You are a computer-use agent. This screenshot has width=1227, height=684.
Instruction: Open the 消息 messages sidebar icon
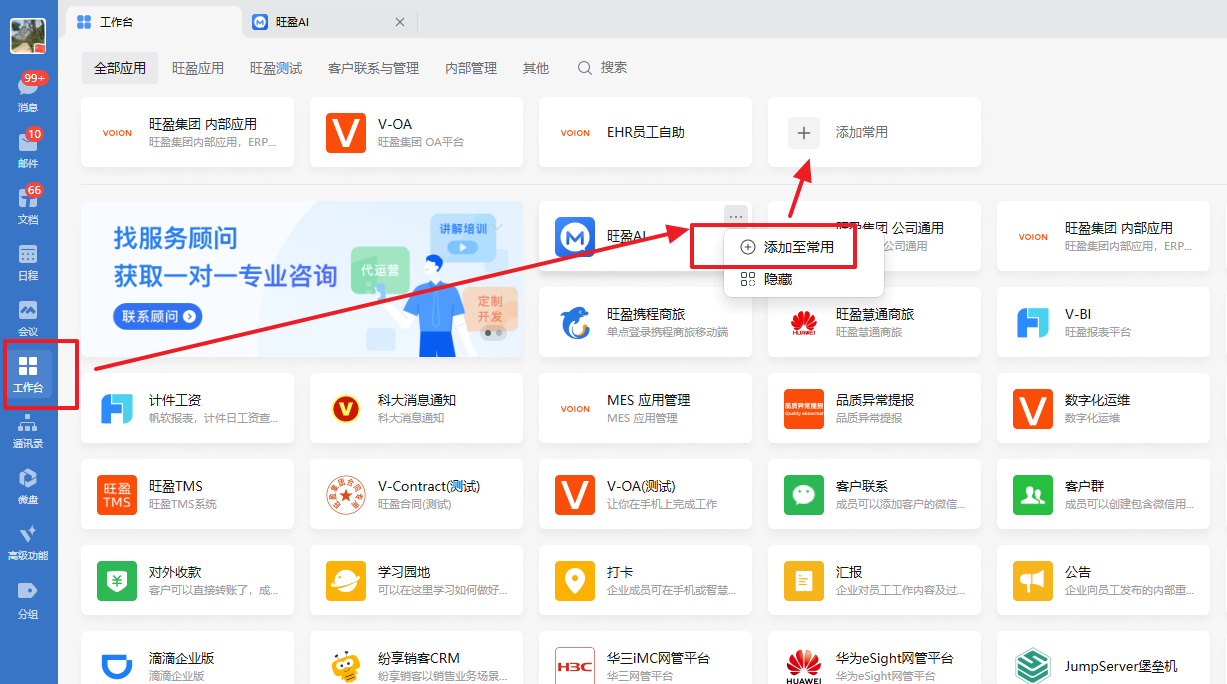coord(28,92)
